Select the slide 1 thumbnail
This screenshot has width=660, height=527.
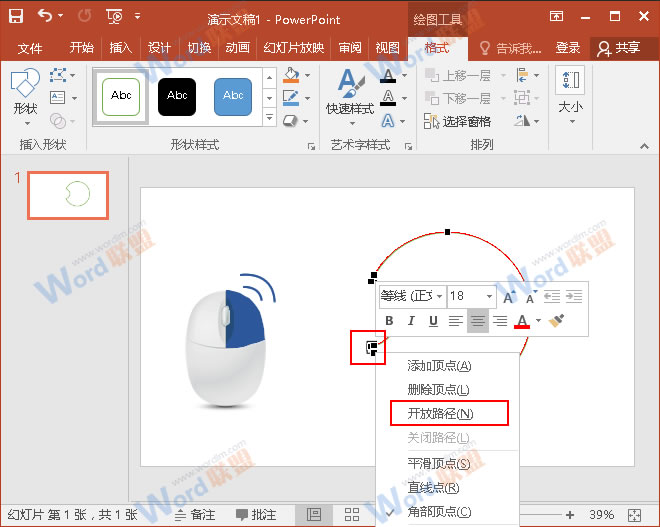(67, 194)
